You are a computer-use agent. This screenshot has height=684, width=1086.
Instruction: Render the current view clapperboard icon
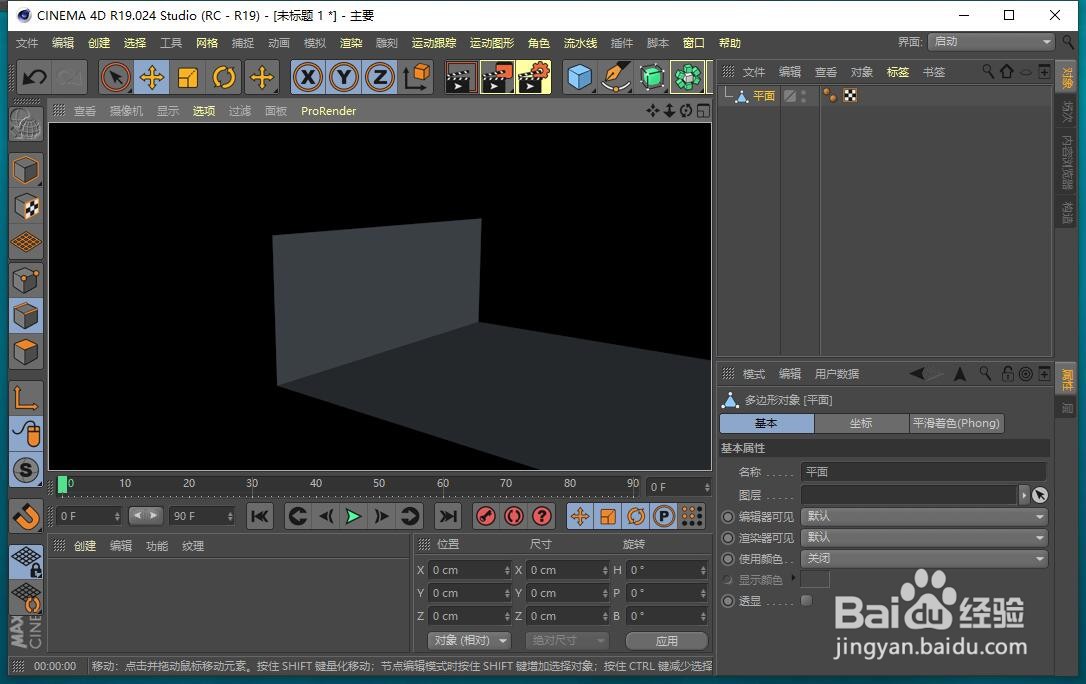pos(461,77)
